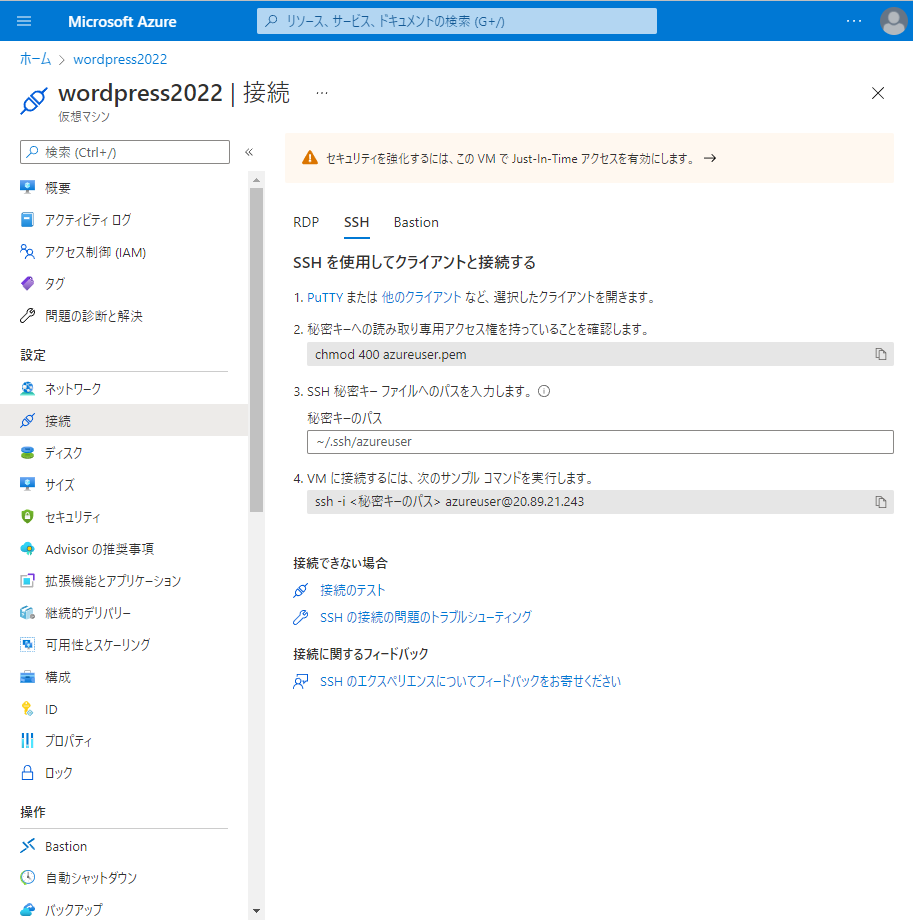This screenshot has height=920, width=913.
Task: Open SSH の接続の問題のトラブルシューティング link
Action: tap(425, 617)
